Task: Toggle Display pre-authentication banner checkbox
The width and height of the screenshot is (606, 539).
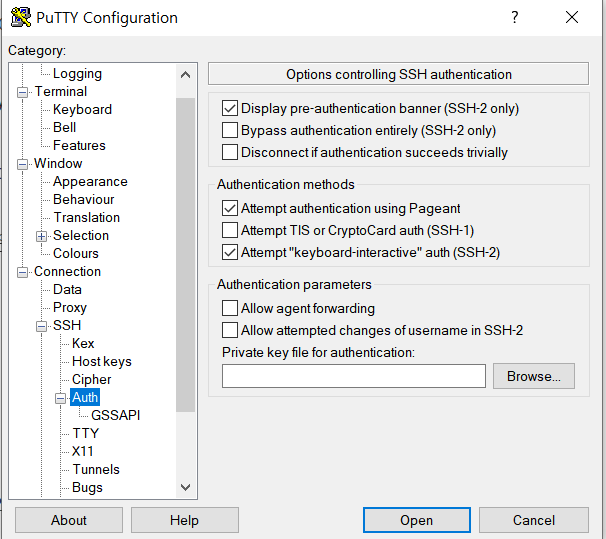Action: coord(230,108)
